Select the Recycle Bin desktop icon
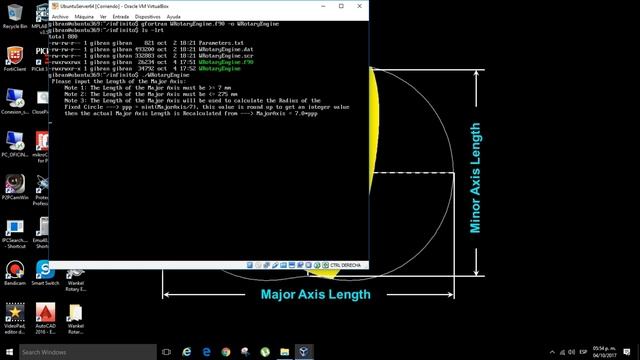The height and width of the screenshot is (360, 640). coord(15,16)
